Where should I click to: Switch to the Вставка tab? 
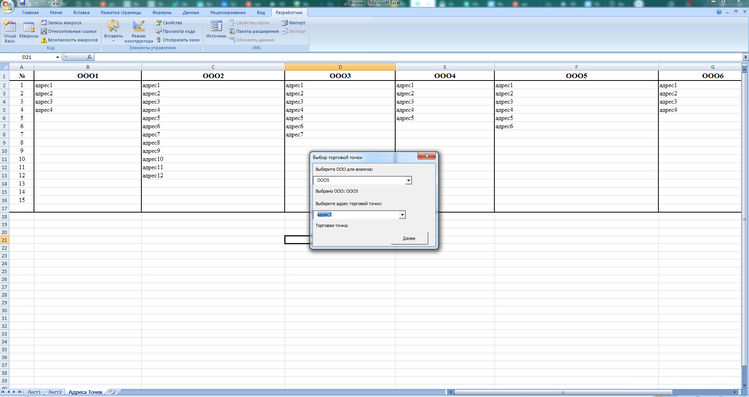point(81,12)
